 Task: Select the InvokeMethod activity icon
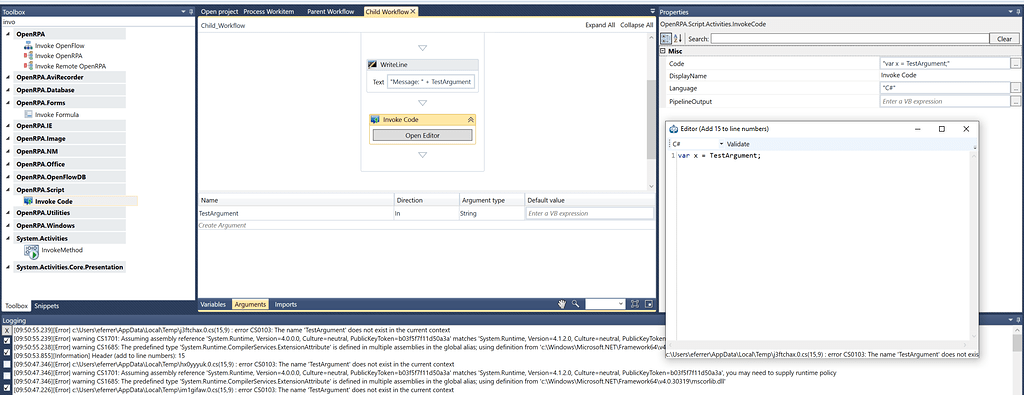pyautogui.click(x=31, y=251)
